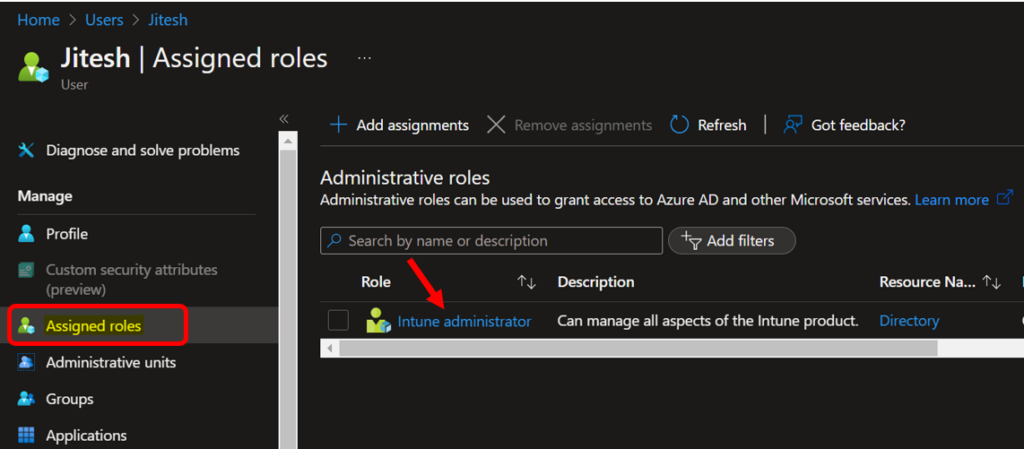Click the Profile person icon
Image resolution: width=1024 pixels, height=449 pixels.
tap(26, 234)
